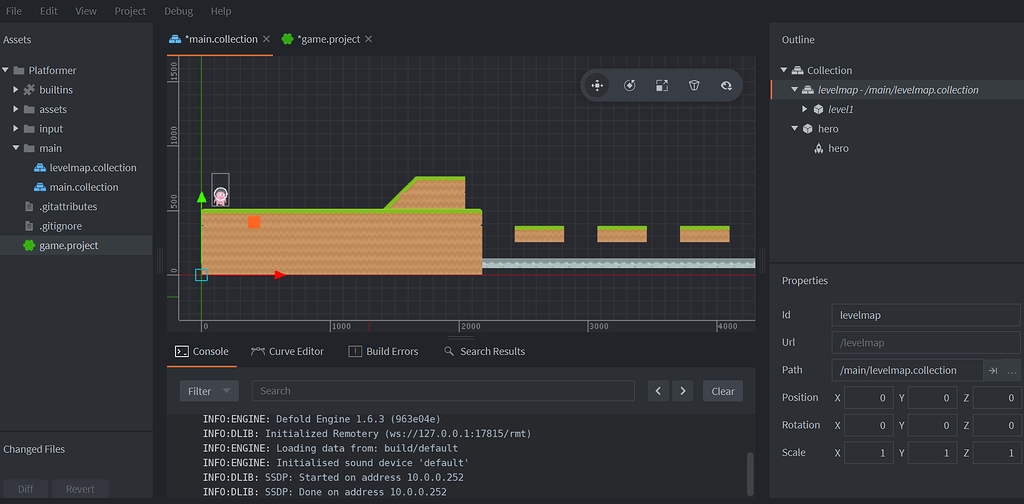The image size is (1024, 504).
Task: Click the previous search result arrow
Action: pos(657,391)
